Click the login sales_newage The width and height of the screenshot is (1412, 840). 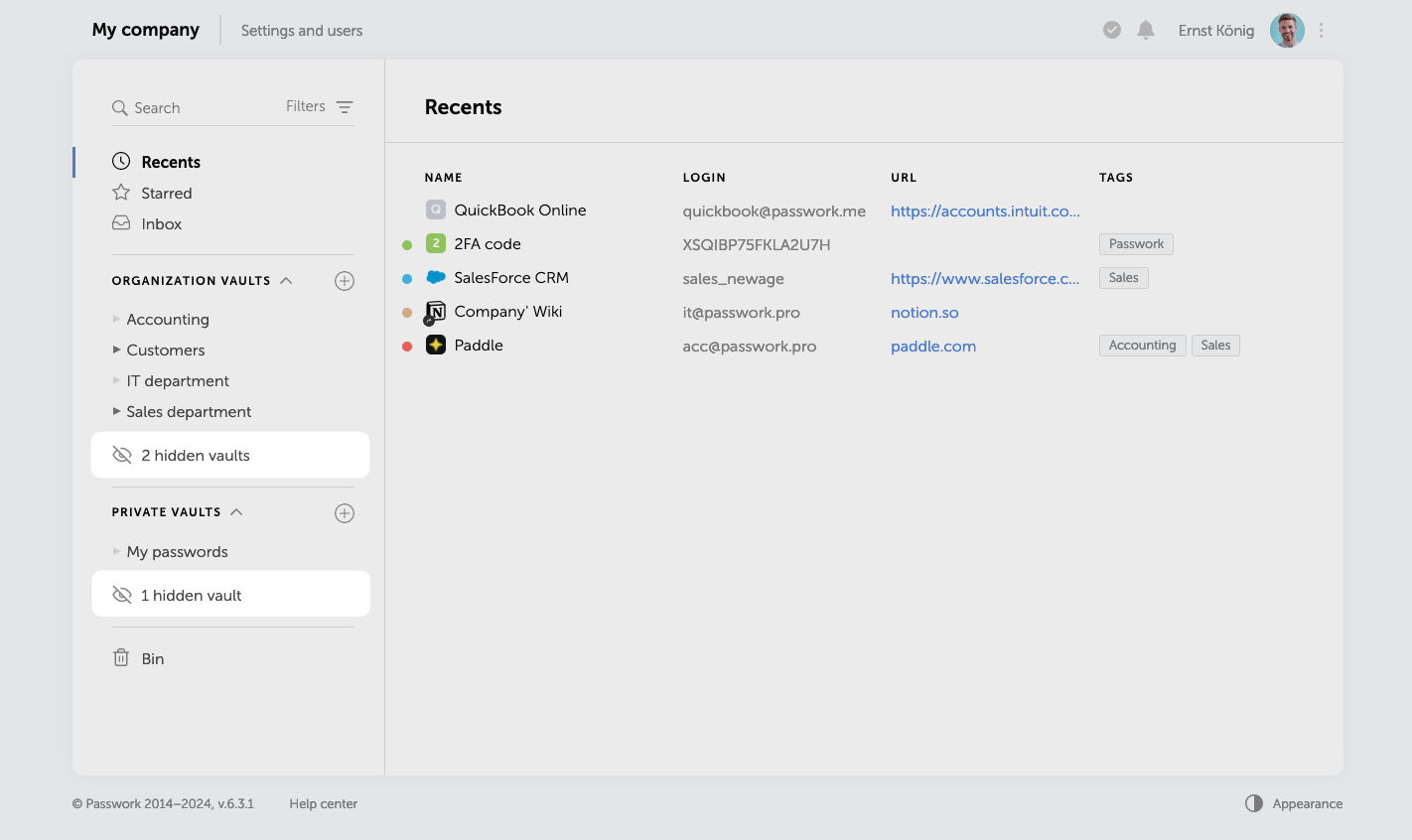coord(734,278)
